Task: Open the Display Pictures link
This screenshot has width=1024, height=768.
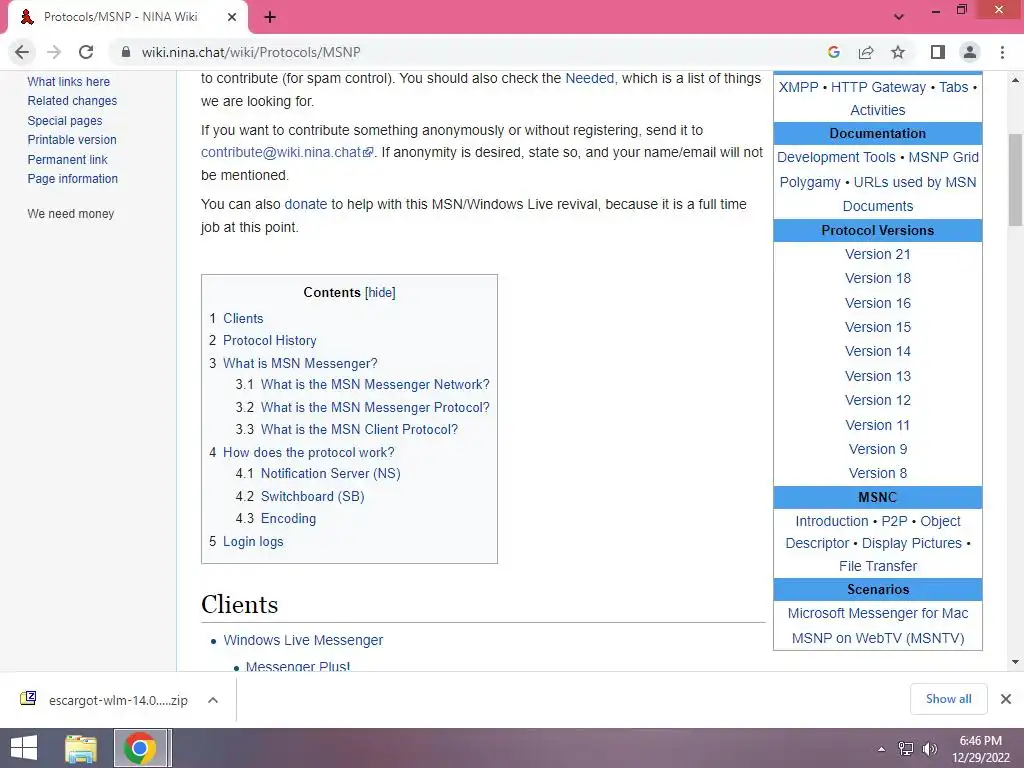Action: point(911,543)
